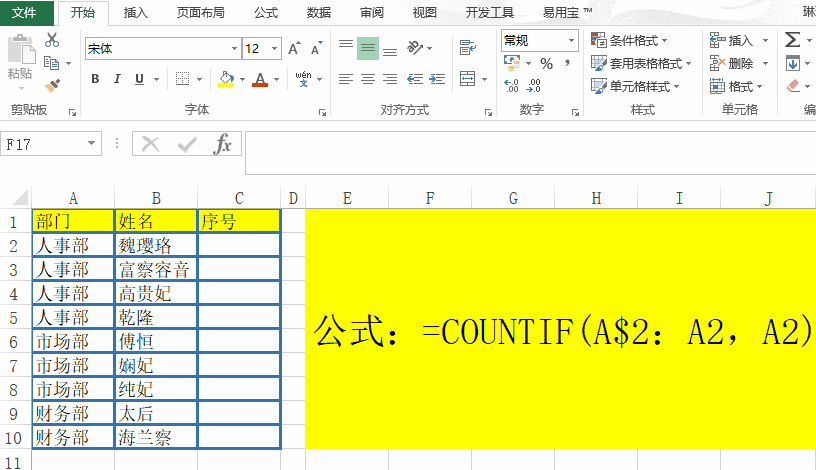Open the Name Box F17 dropdown

(x=92, y=143)
